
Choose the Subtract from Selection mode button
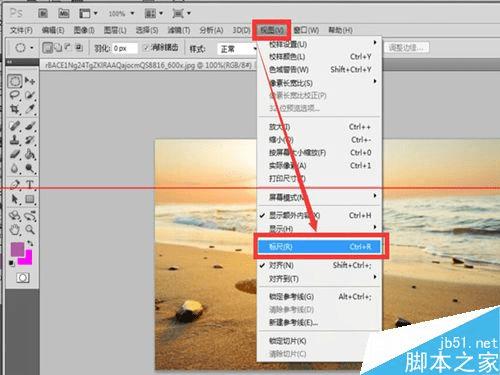click(68, 48)
